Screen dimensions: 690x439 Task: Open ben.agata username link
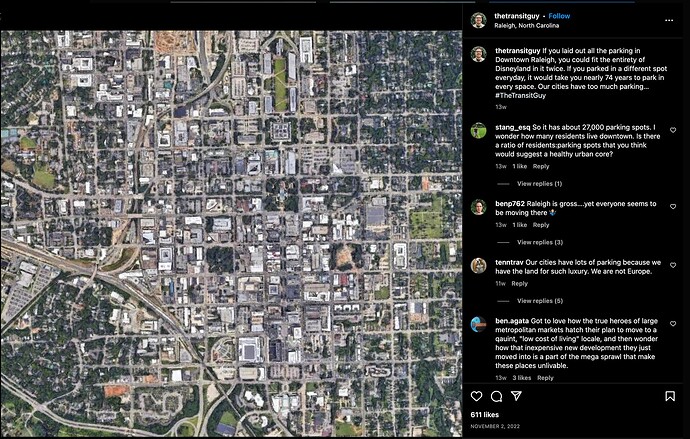click(512, 321)
